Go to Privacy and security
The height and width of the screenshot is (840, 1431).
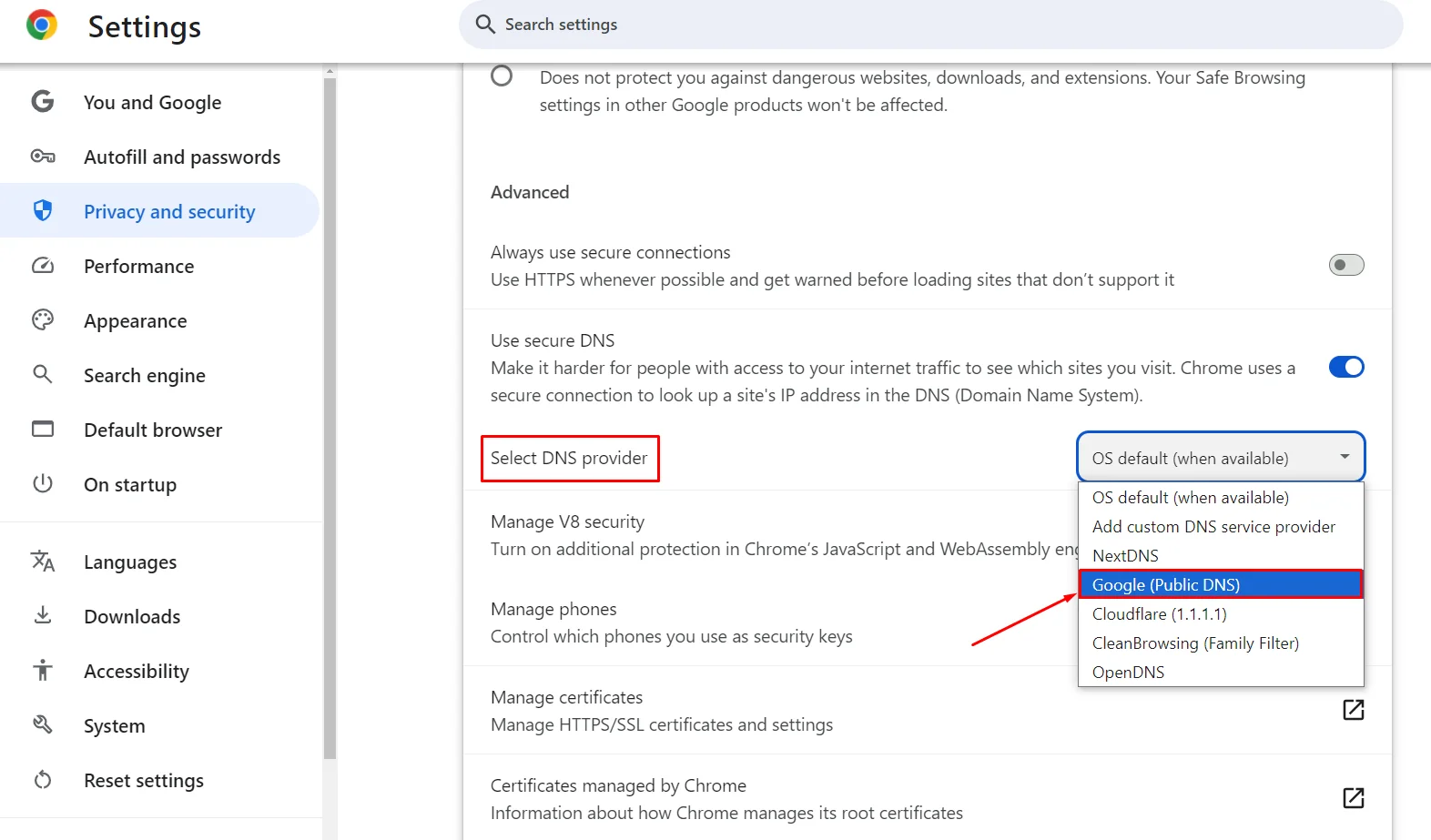(159, 211)
